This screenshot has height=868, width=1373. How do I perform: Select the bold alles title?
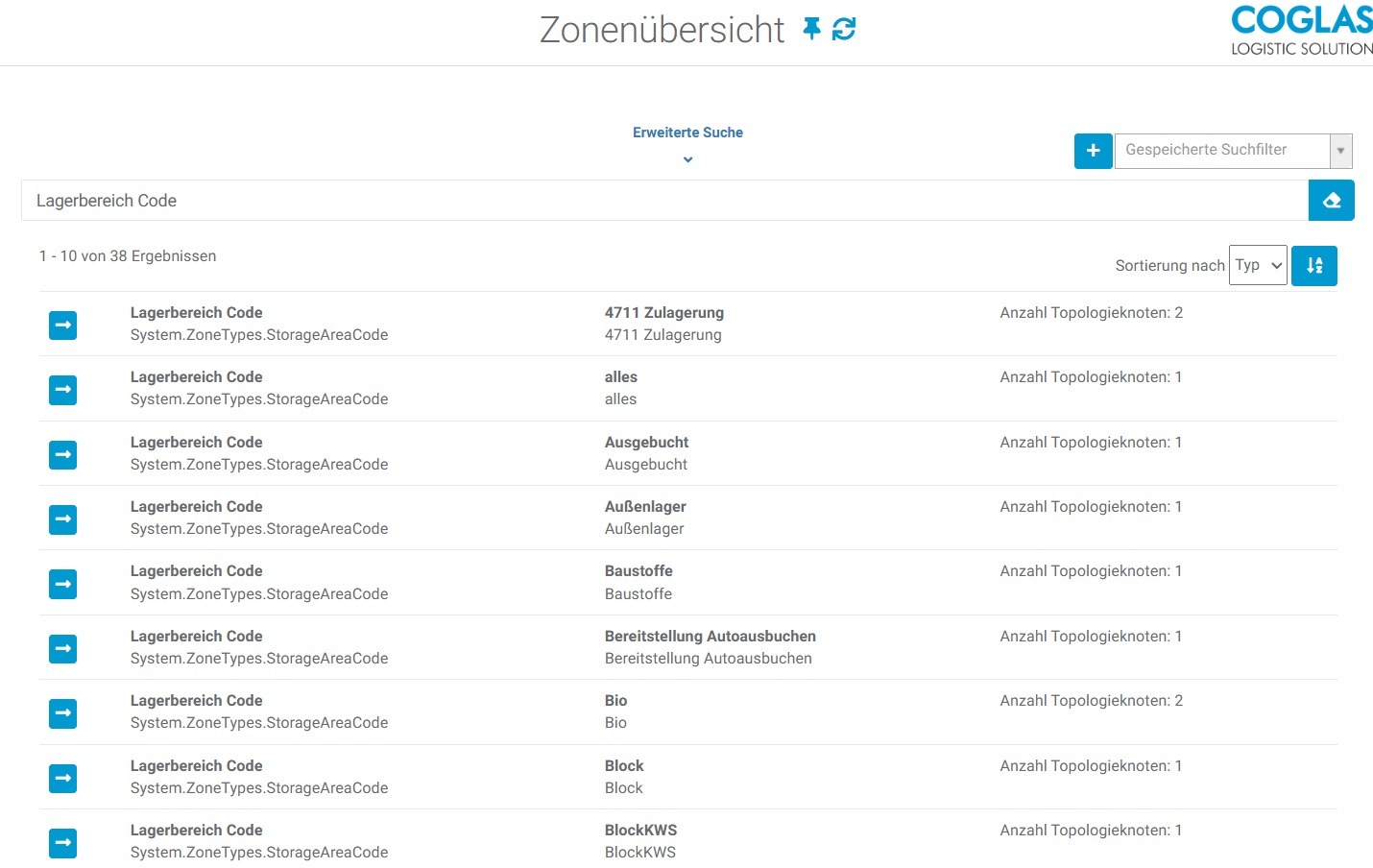coord(621,377)
